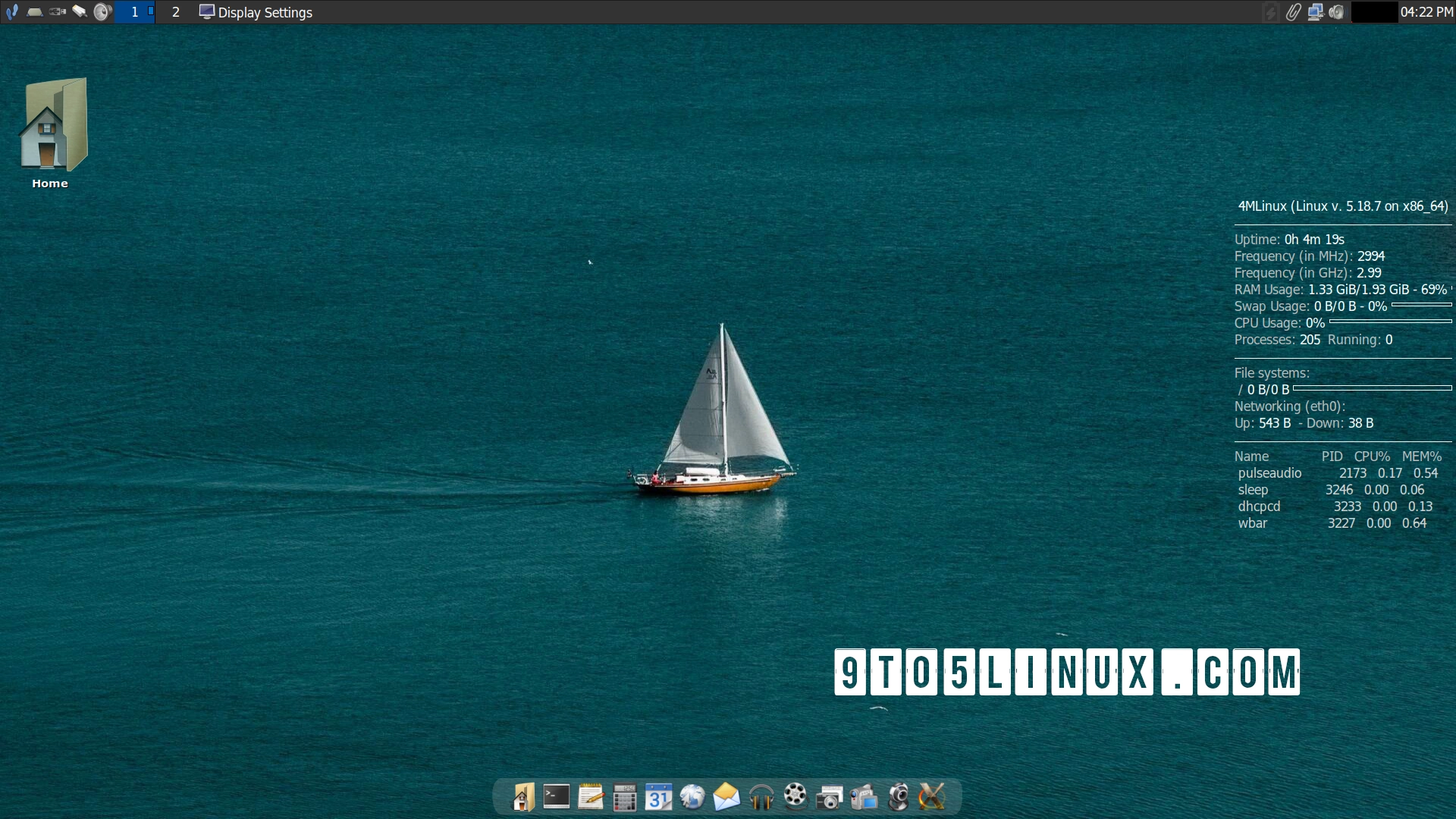Open the terminal emulator from the dock
The image size is (1456, 819).
click(557, 796)
